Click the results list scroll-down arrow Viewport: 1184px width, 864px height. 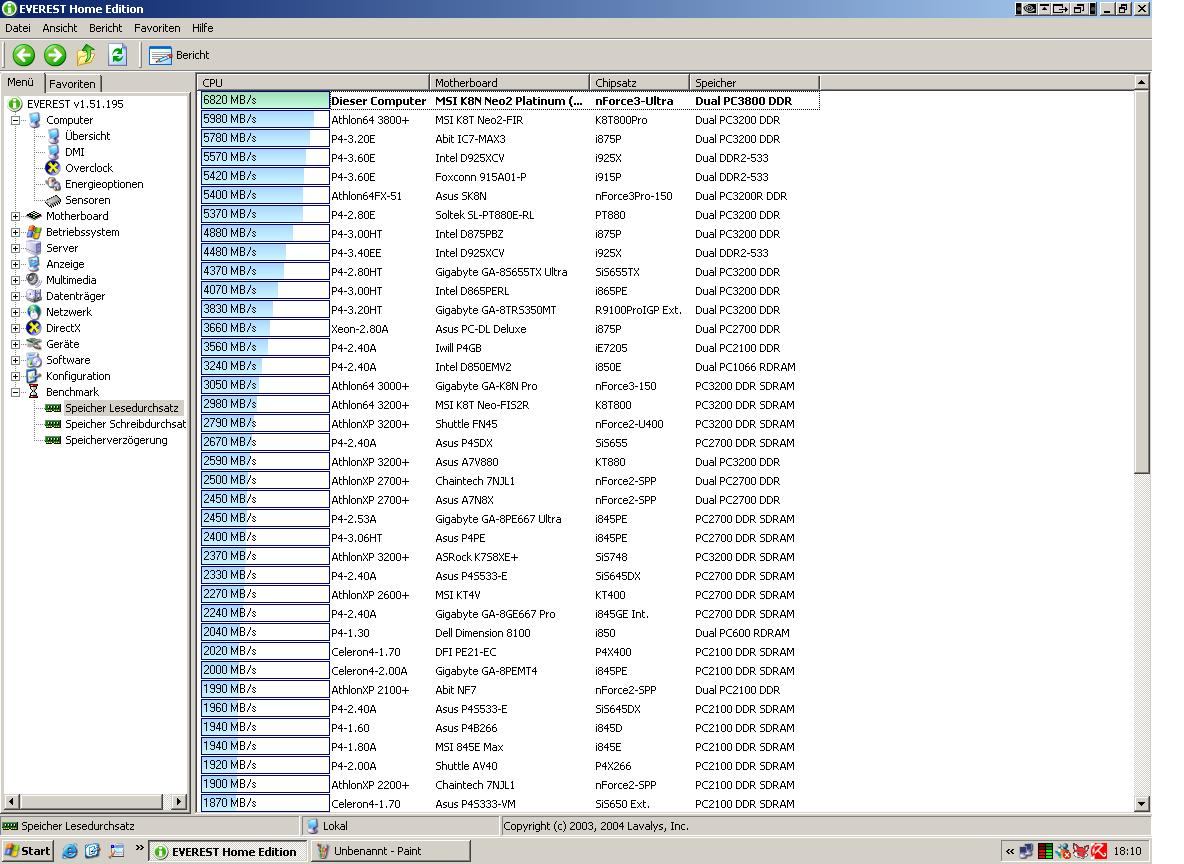(1142, 804)
